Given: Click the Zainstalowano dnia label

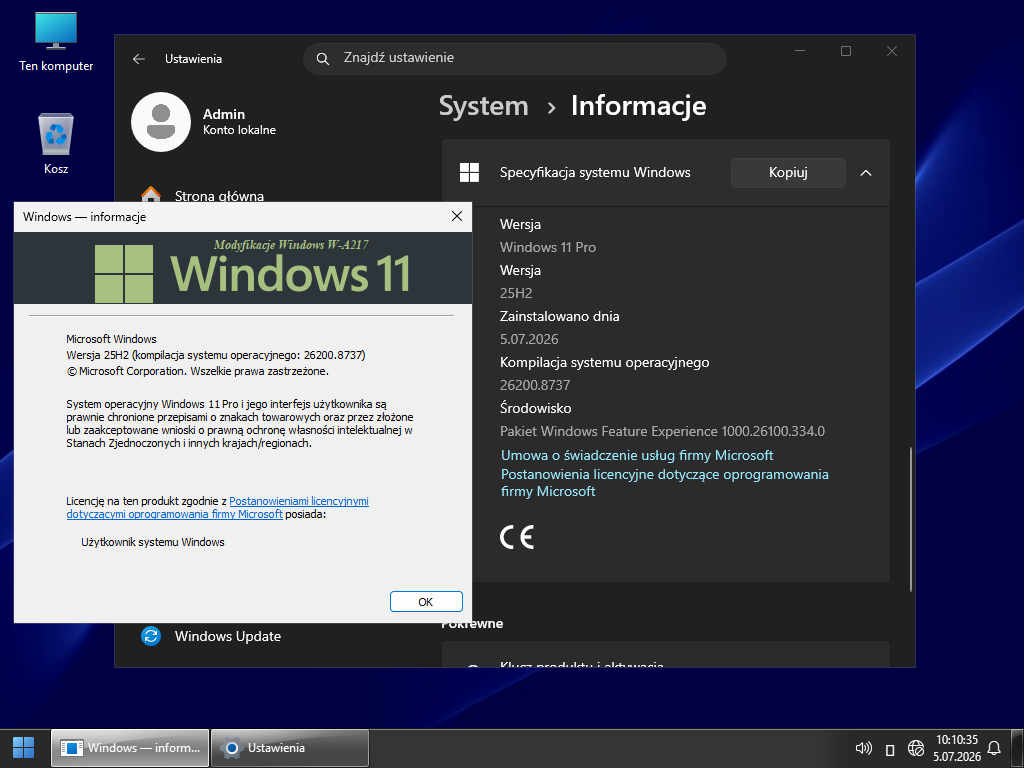Looking at the screenshot, I should pos(560,316).
